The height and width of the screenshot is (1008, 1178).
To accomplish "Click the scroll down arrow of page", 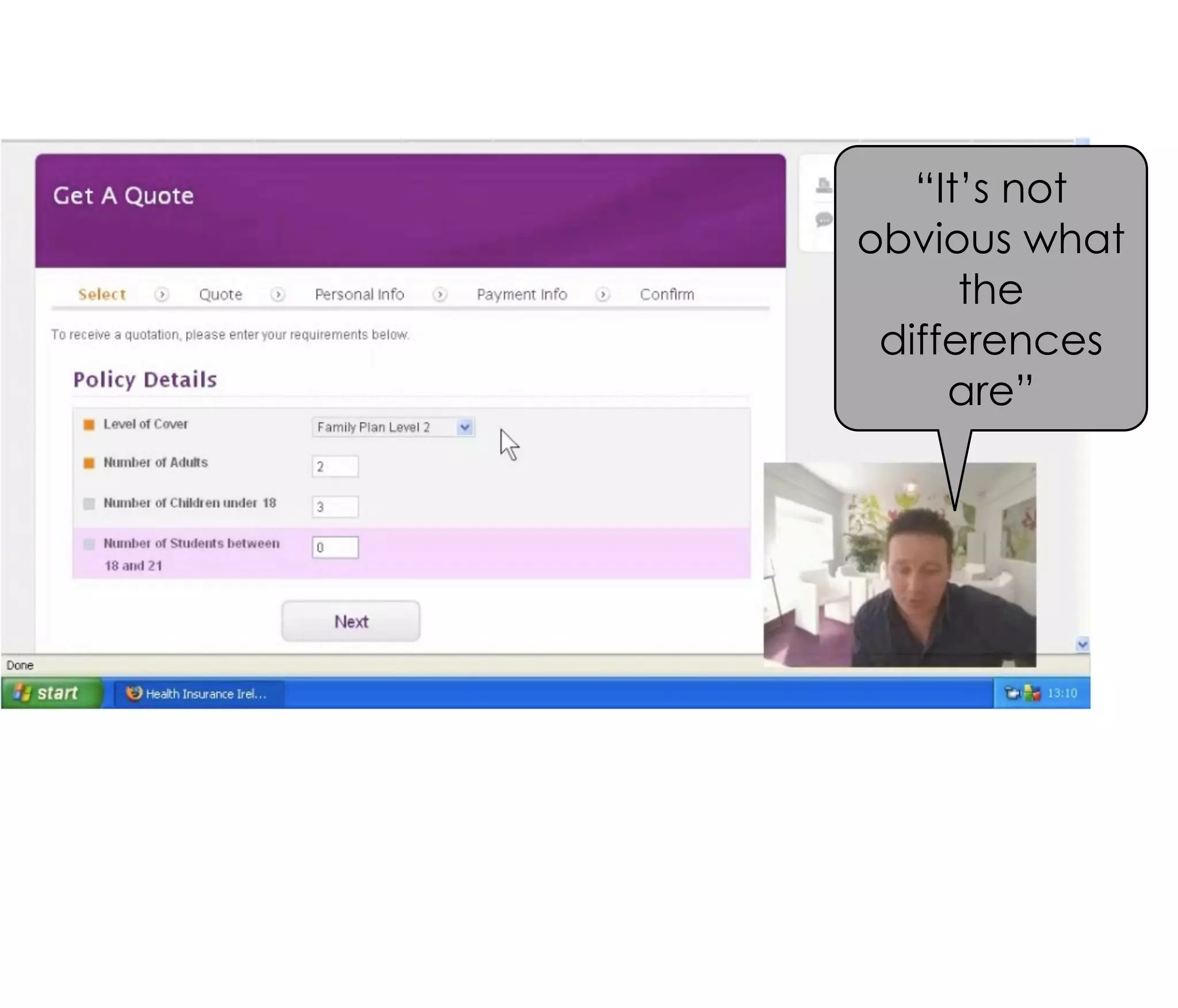I will (1082, 644).
